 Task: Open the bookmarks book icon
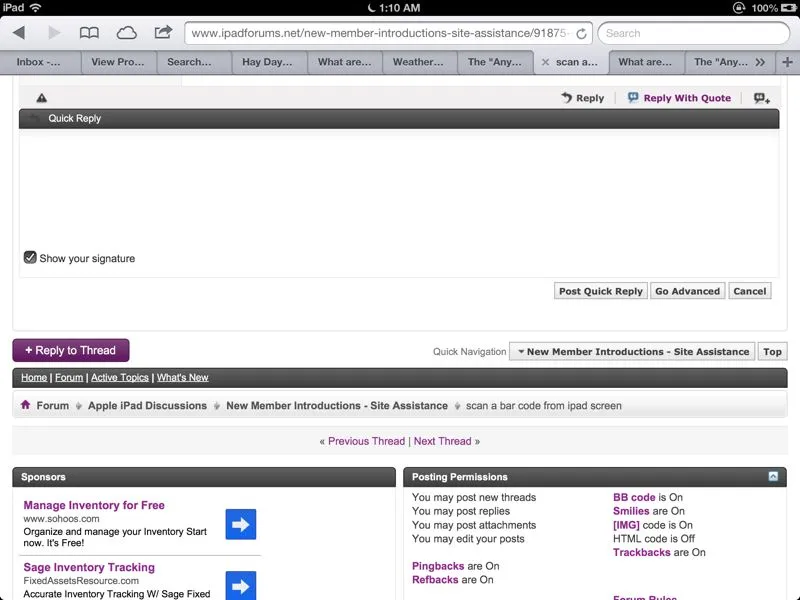pyautogui.click(x=89, y=33)
